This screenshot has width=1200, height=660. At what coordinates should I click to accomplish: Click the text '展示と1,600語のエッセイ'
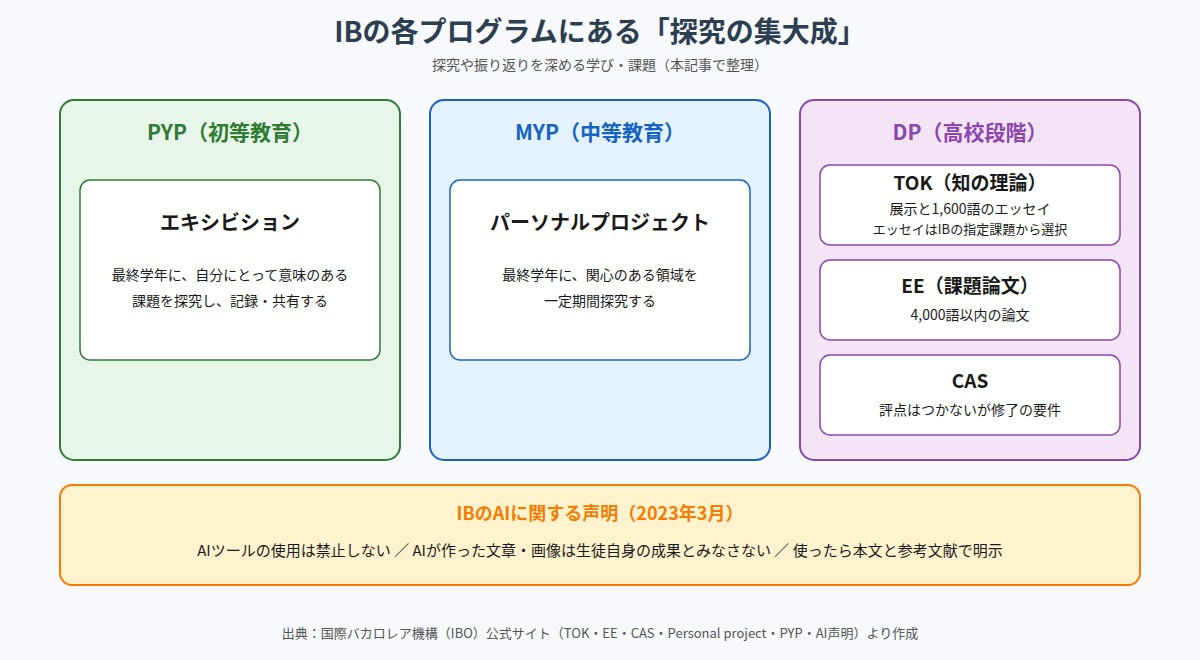(x=970, y=209)
